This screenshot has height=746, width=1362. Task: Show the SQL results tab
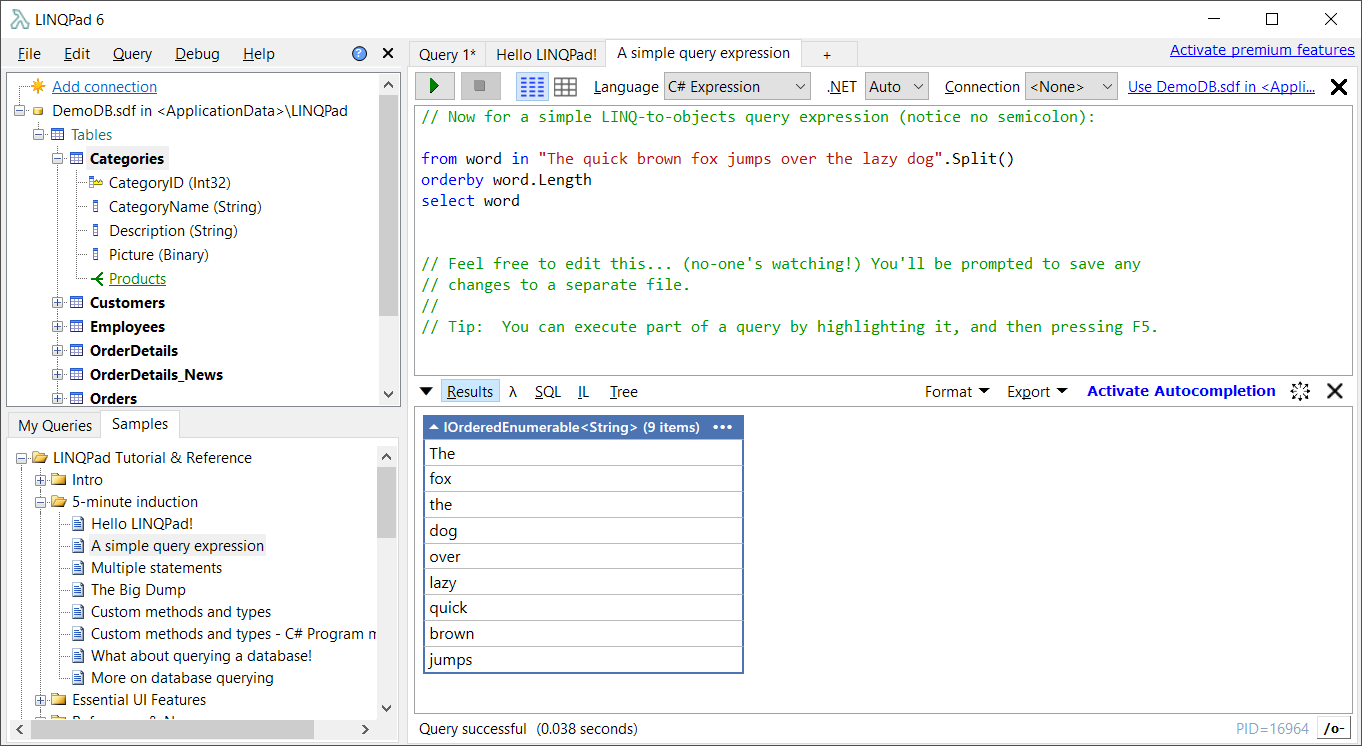pos(548,392)
